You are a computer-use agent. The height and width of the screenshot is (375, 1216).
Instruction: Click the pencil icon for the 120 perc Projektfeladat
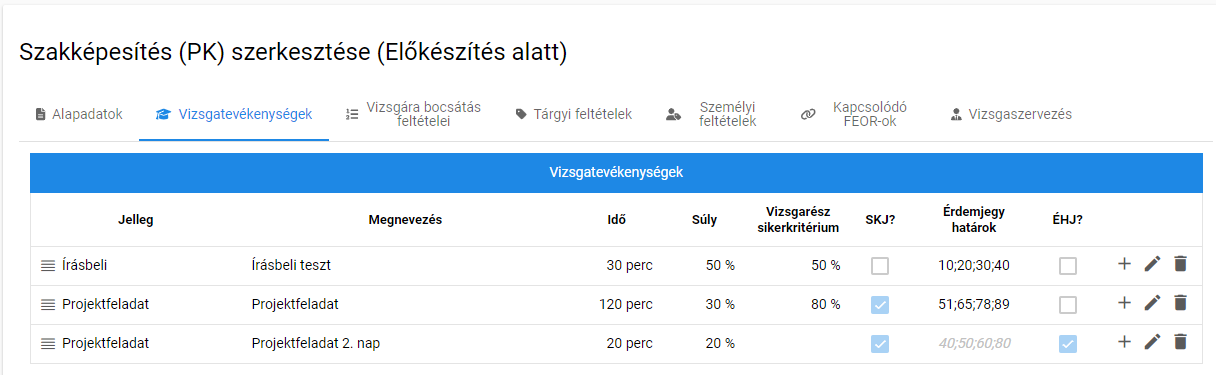(1152, 303)
